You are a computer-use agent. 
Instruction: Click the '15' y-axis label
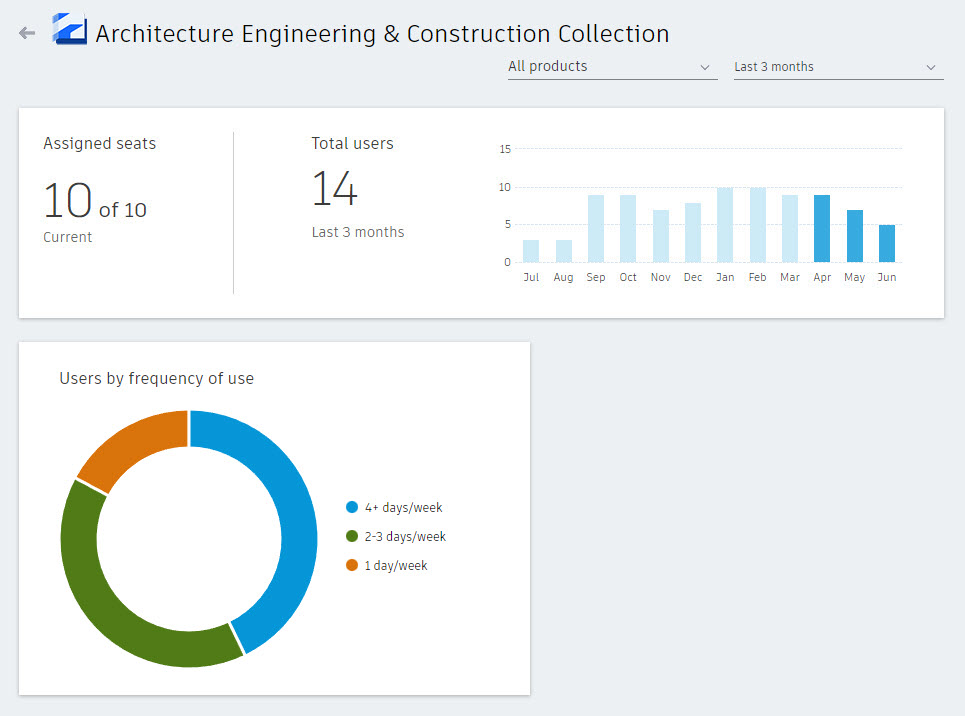click(x=505, y=149)
